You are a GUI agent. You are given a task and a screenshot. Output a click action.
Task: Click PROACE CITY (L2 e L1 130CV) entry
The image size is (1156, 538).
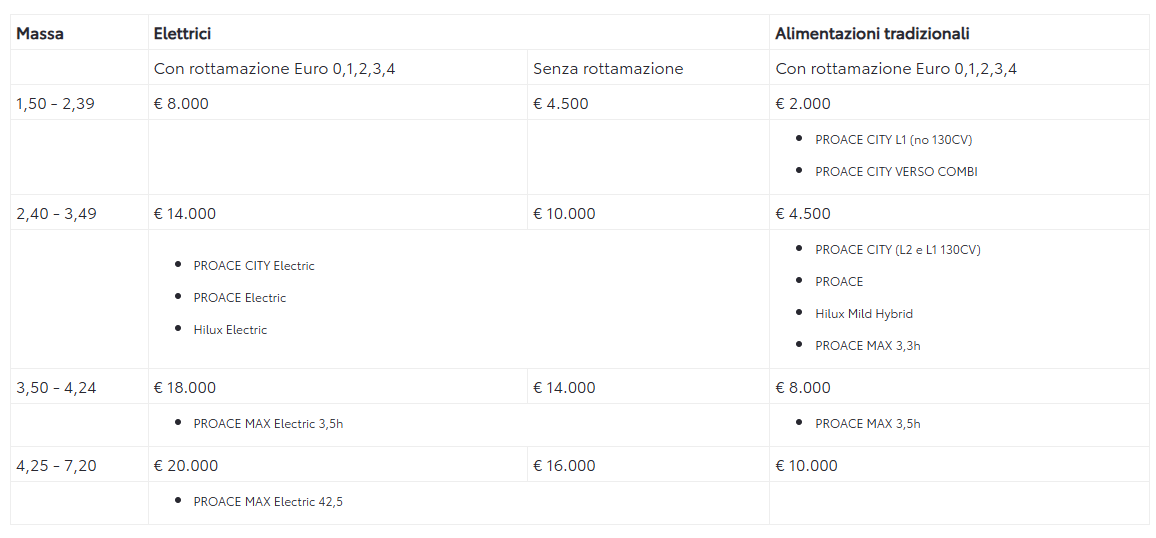898,250
